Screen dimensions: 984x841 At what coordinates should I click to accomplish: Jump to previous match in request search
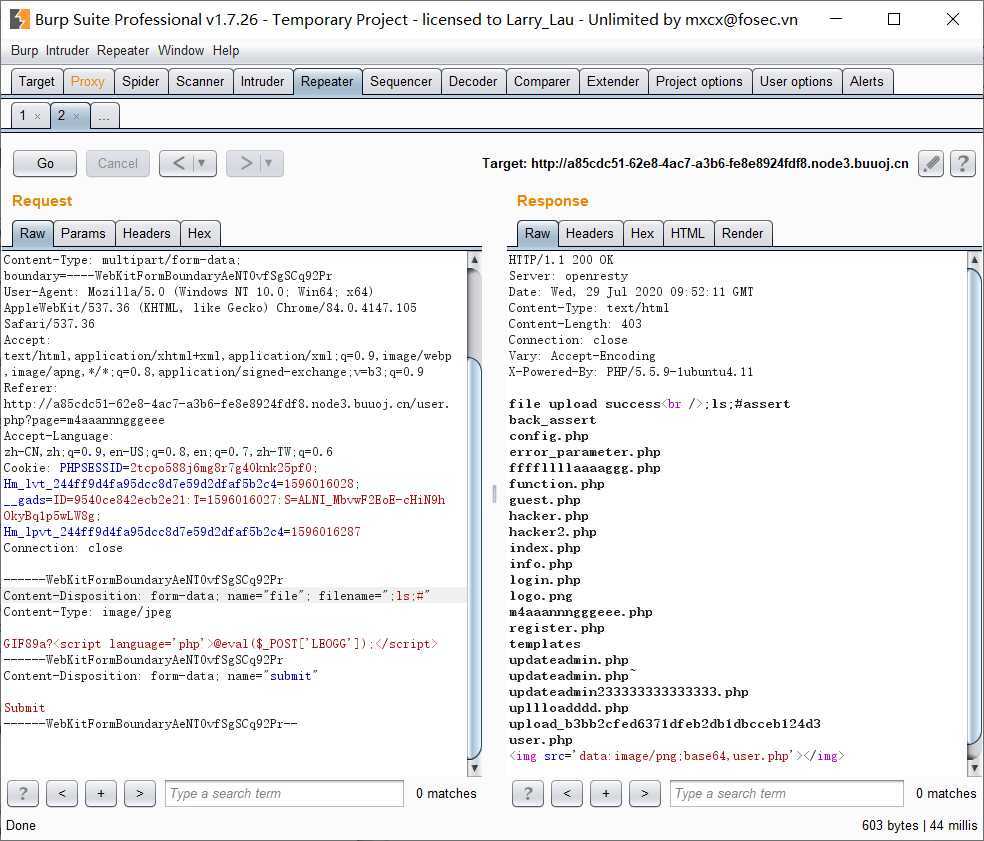coord(62,793)
